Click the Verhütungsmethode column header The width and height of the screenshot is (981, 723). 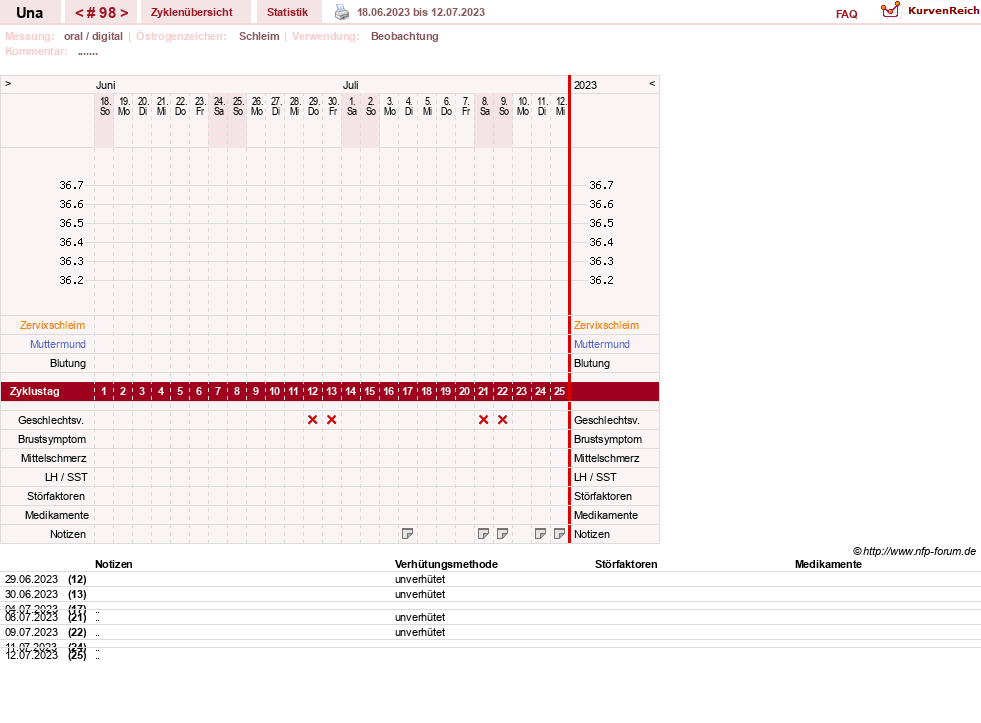tap(446, 564)
